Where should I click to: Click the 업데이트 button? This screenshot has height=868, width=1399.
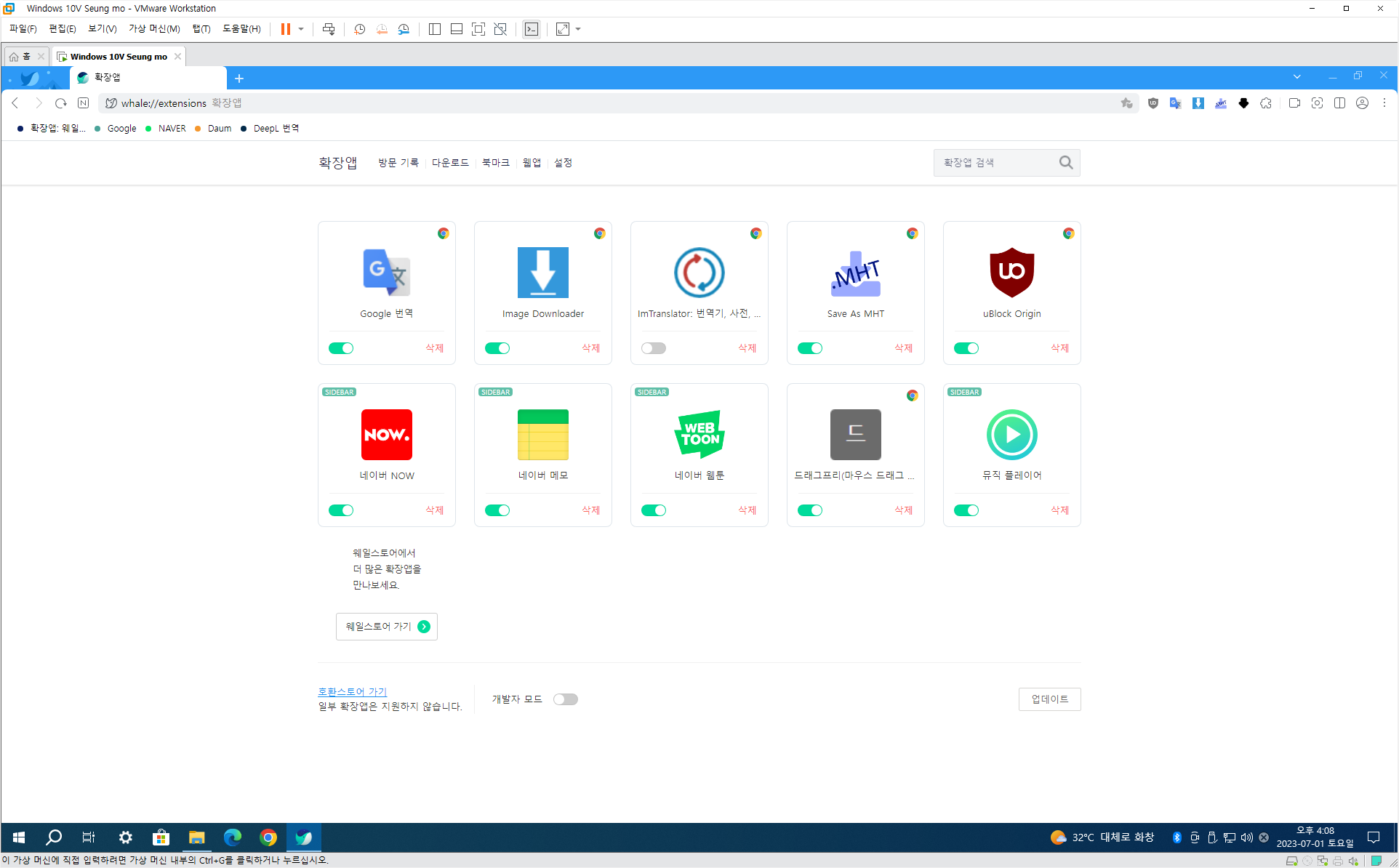coord(1049,699)
